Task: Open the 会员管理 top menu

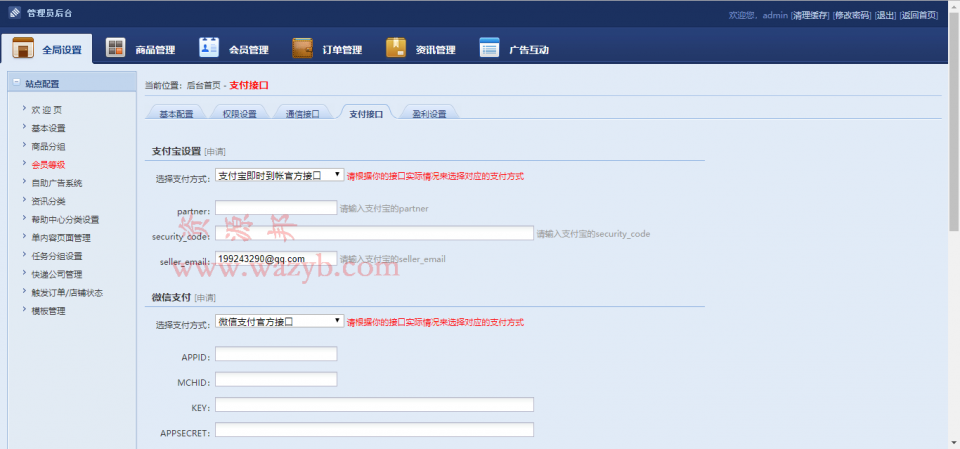Action: click(x=249, y=50)
